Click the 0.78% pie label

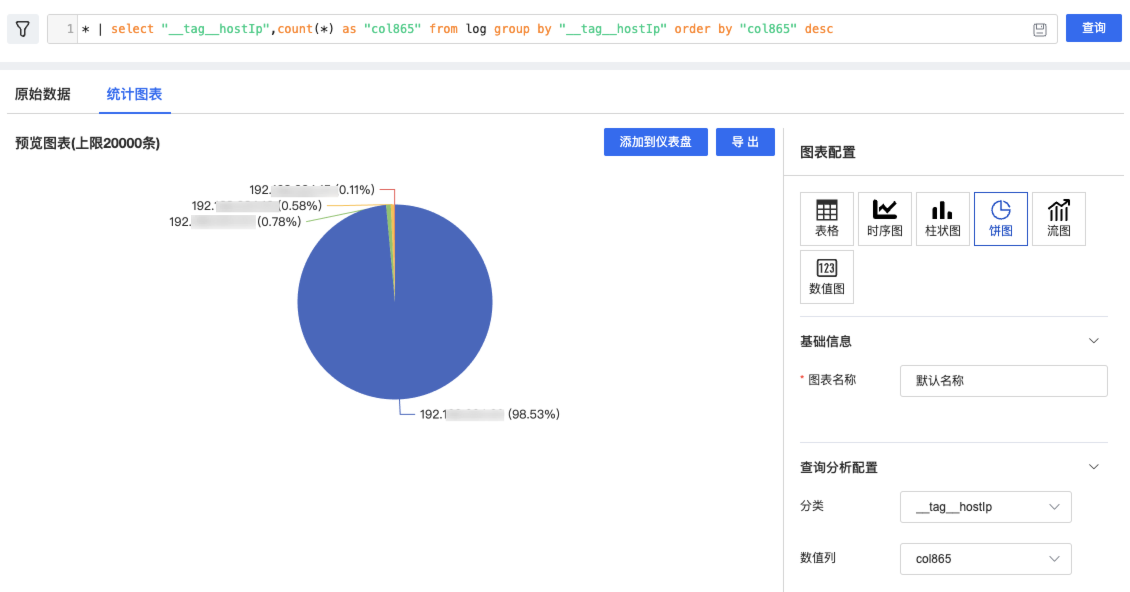[x=235, y=221]
